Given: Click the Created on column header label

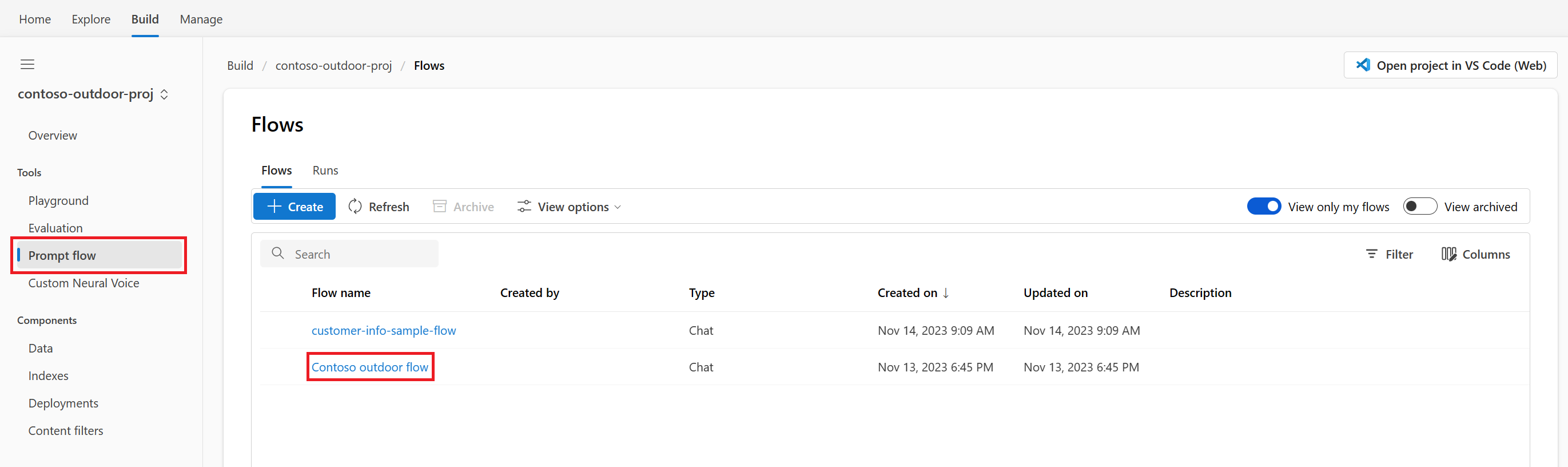Looking at the screenshot, I should pyautogui.click(x=907, y=293).
